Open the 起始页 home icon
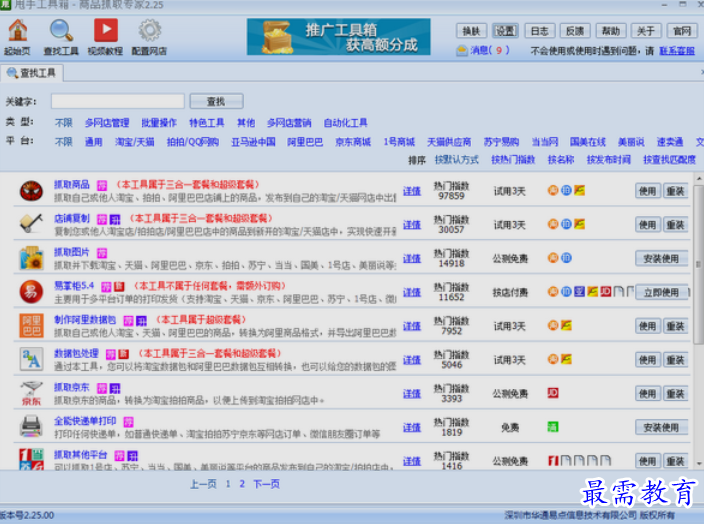The image size is (704, 524). click(18, 31)
